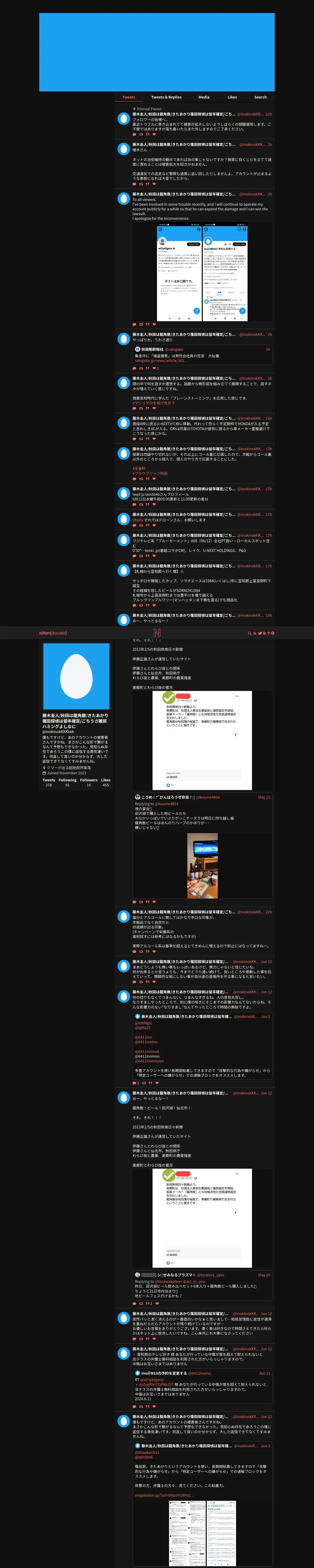Open @koume4854 profile handle

tap(209, 797)
